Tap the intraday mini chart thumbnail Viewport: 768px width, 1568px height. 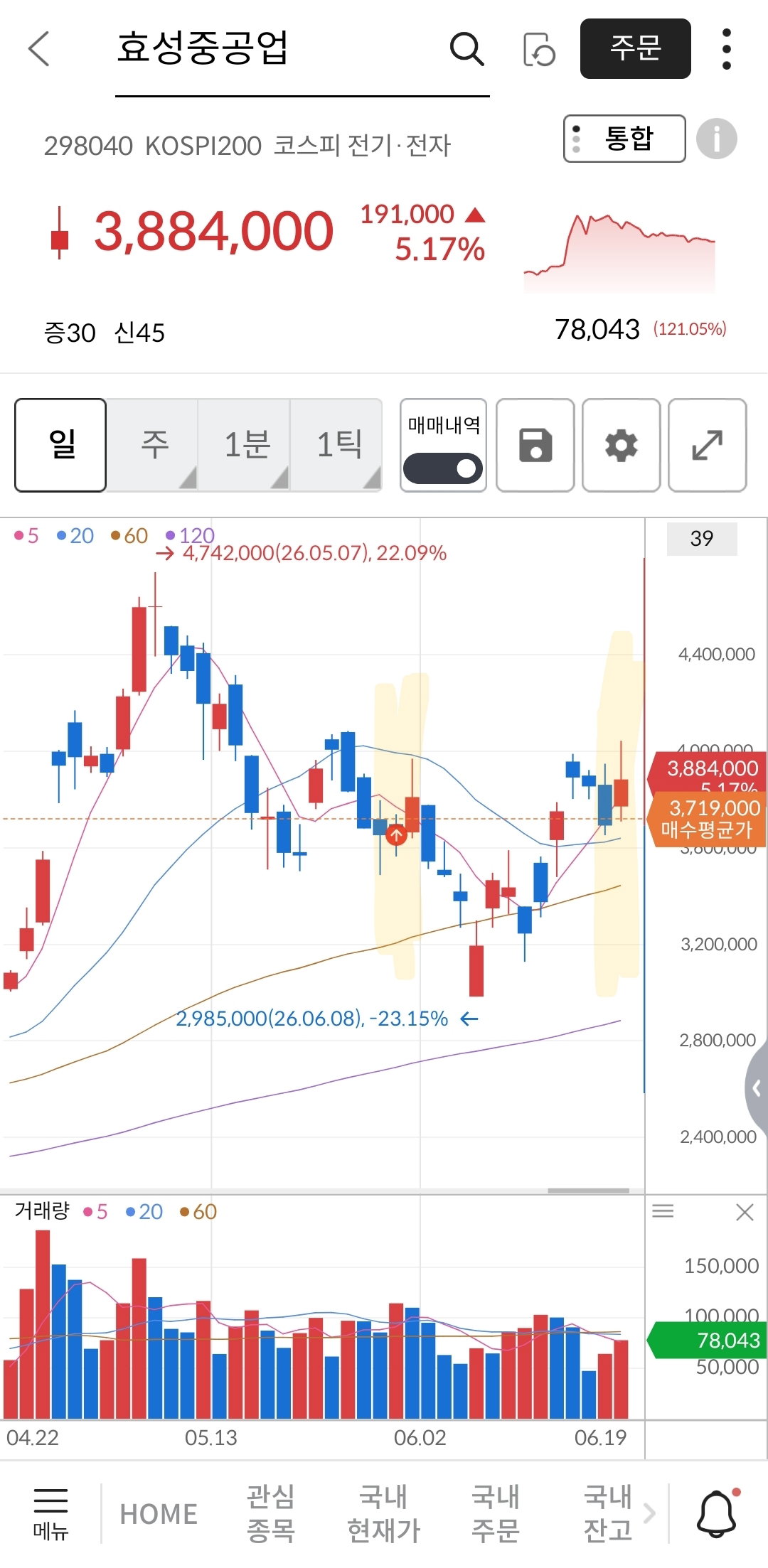pos(619,253)
